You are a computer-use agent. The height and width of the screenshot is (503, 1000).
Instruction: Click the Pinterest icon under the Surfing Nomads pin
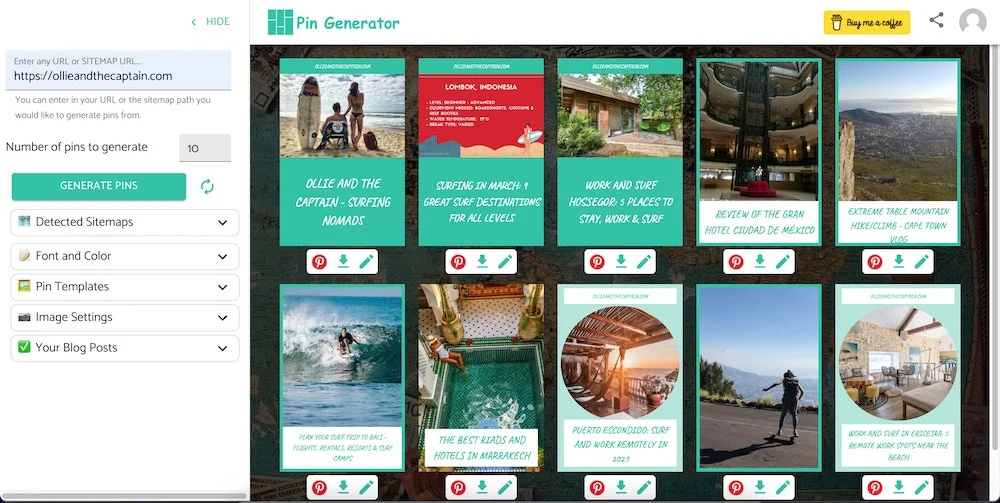click(320, 262)
